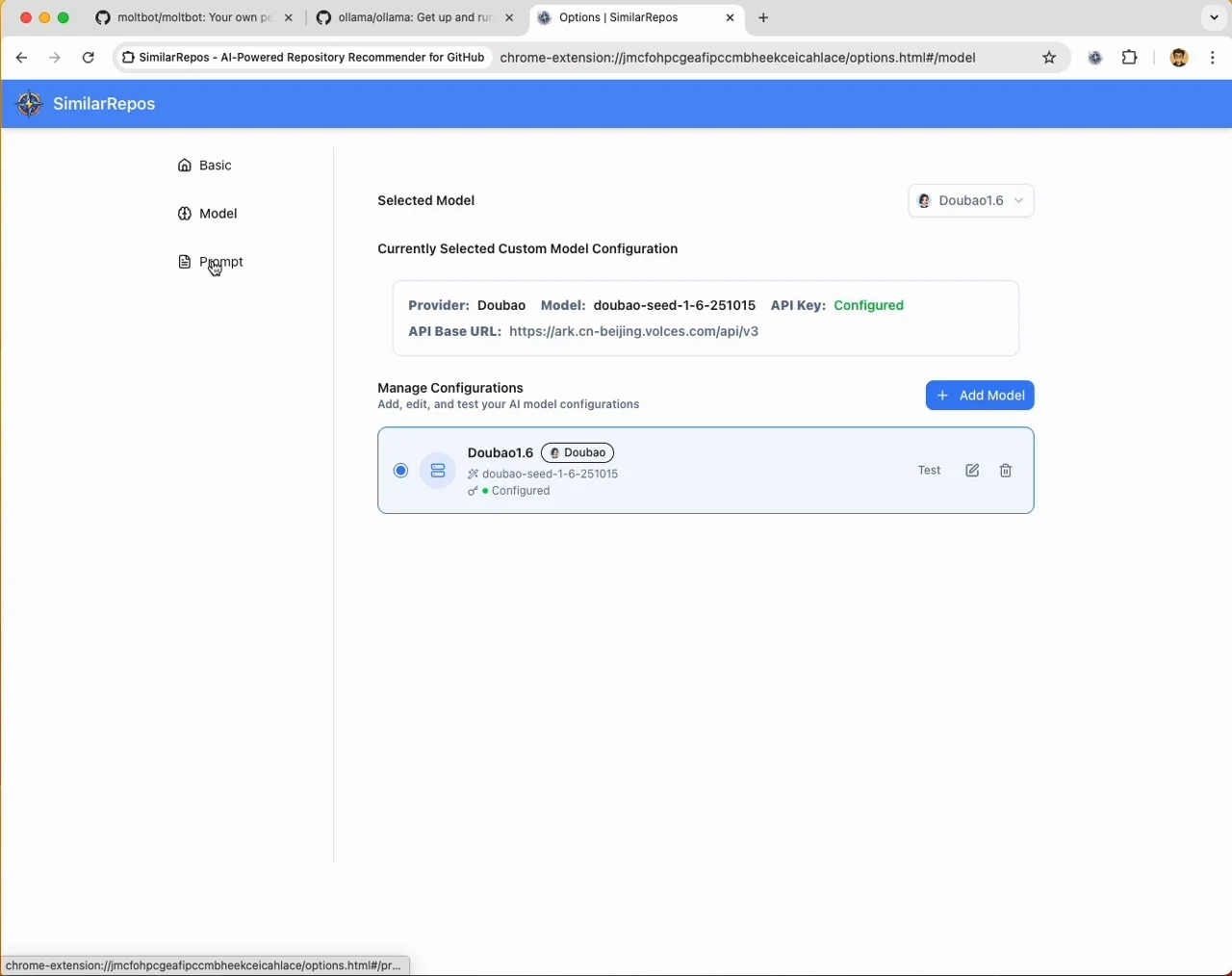
Task: Click the SimilarRepos header title
Action: [x=104, y=104]
